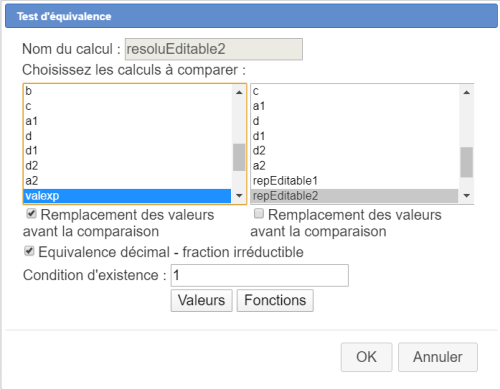Click the left list's scrollbar thumb

click(239, 157)
